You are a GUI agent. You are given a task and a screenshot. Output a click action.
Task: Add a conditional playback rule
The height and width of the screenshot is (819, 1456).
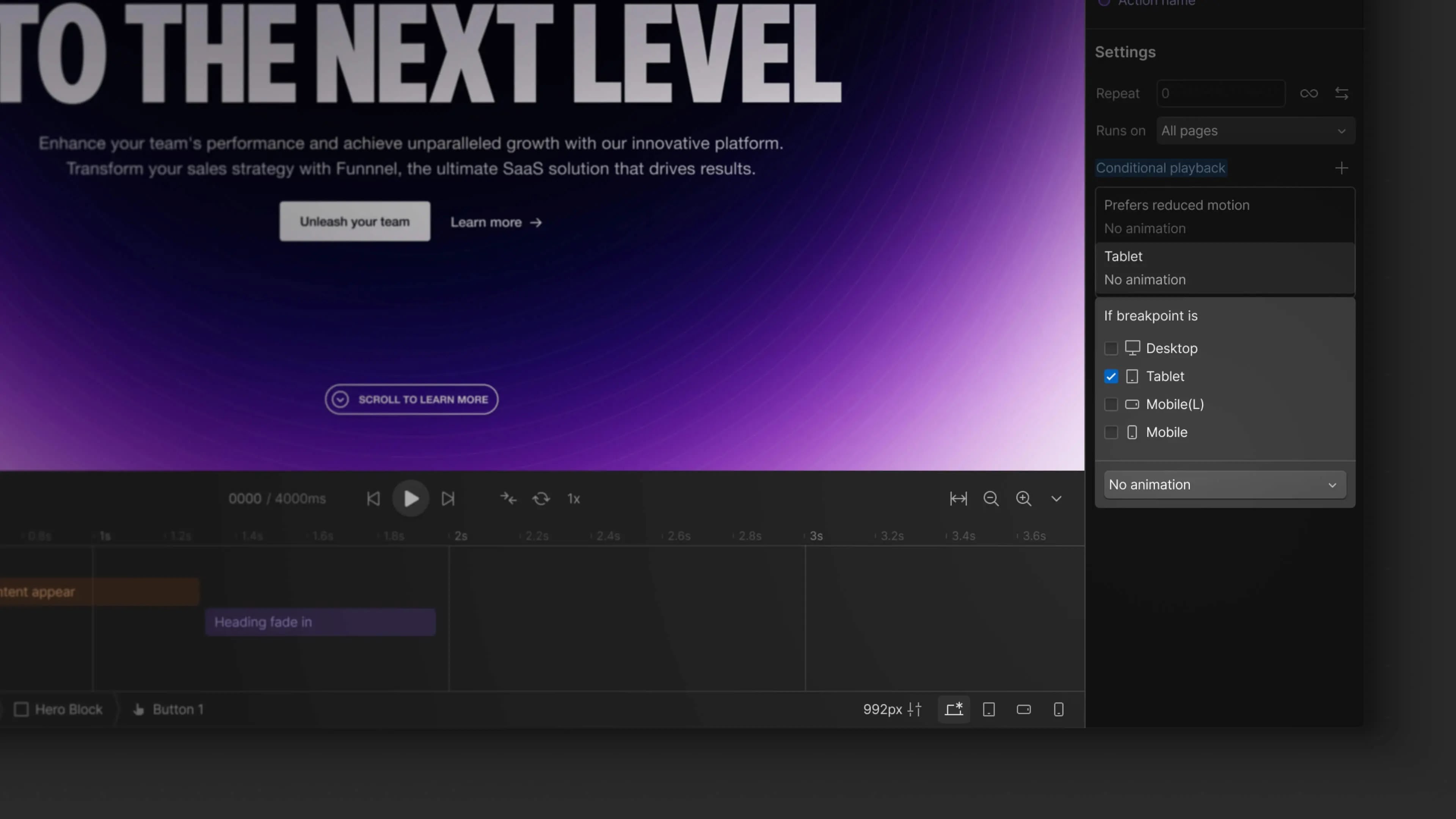click(1341, 168)
